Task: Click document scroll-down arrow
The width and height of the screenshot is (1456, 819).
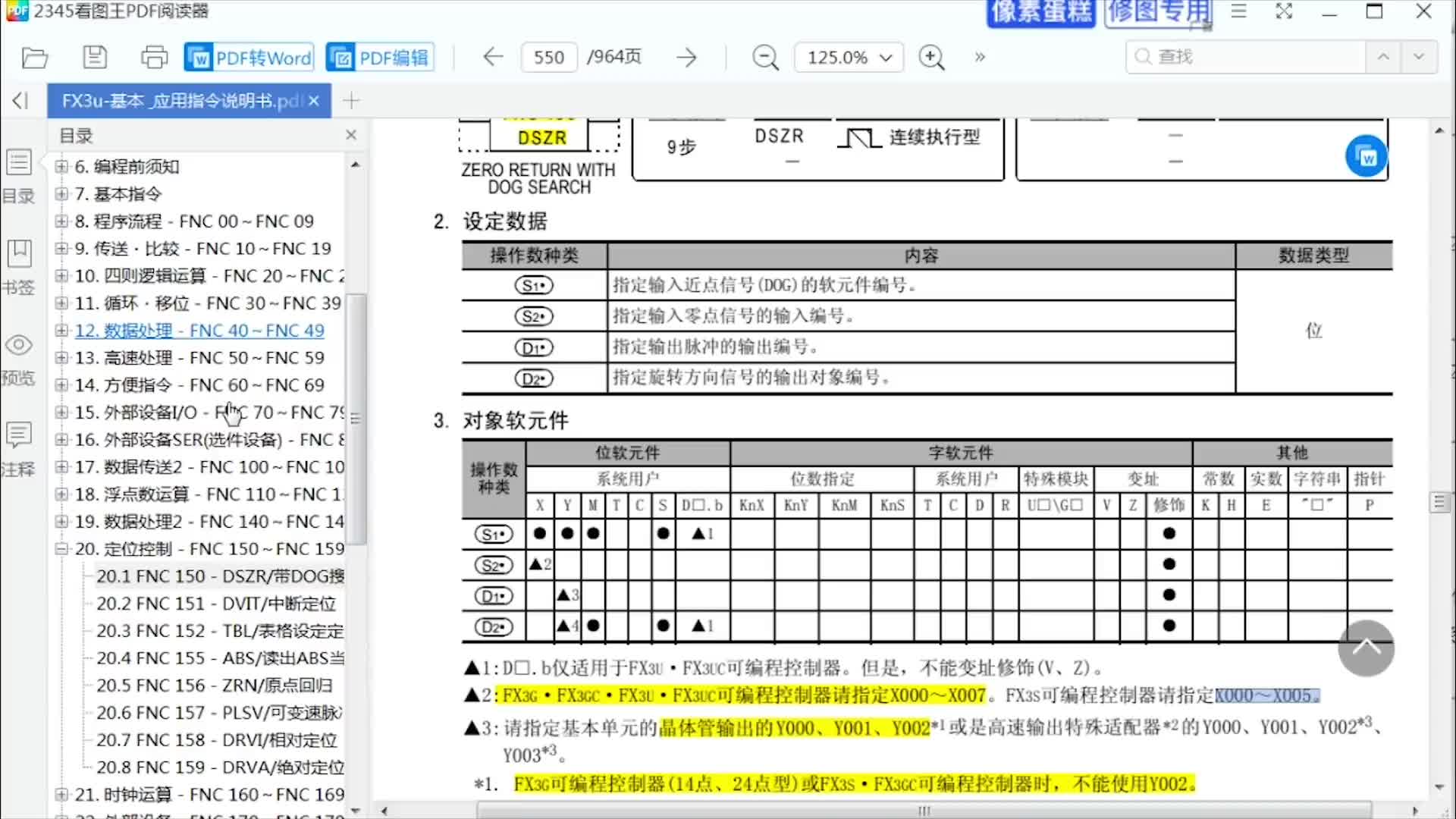Action: tap(1439, 787)
